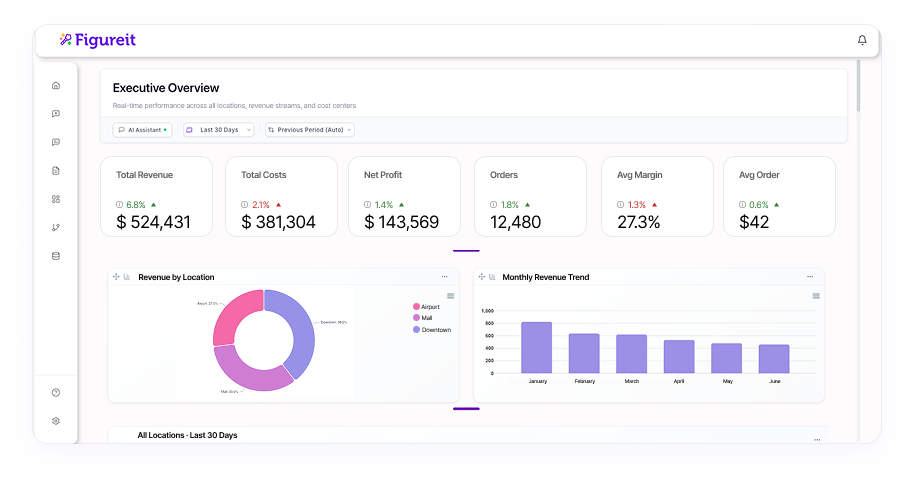Click the info icon on Total Costs card

pos(245,205)
